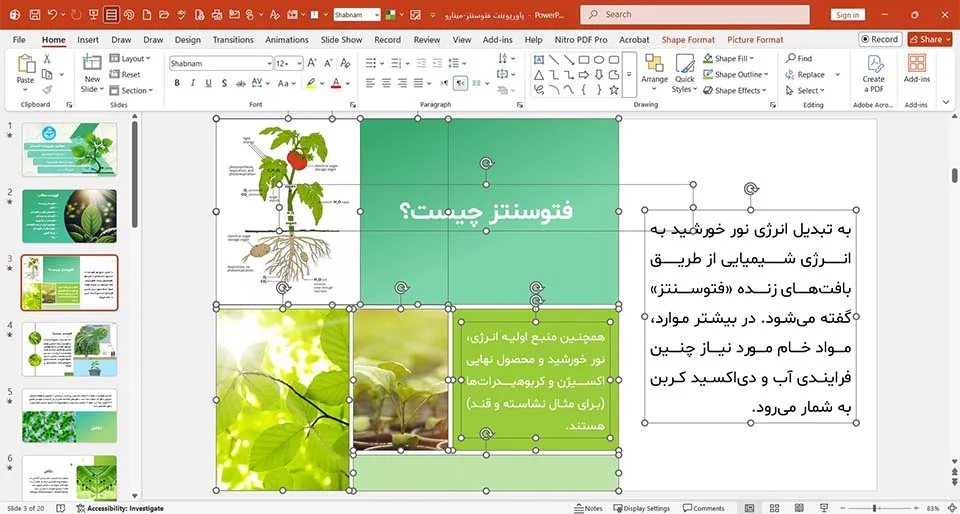The image size is (960, 514).
Task: Select slide 4 thumbnail
Action: (x=70, y=349)
